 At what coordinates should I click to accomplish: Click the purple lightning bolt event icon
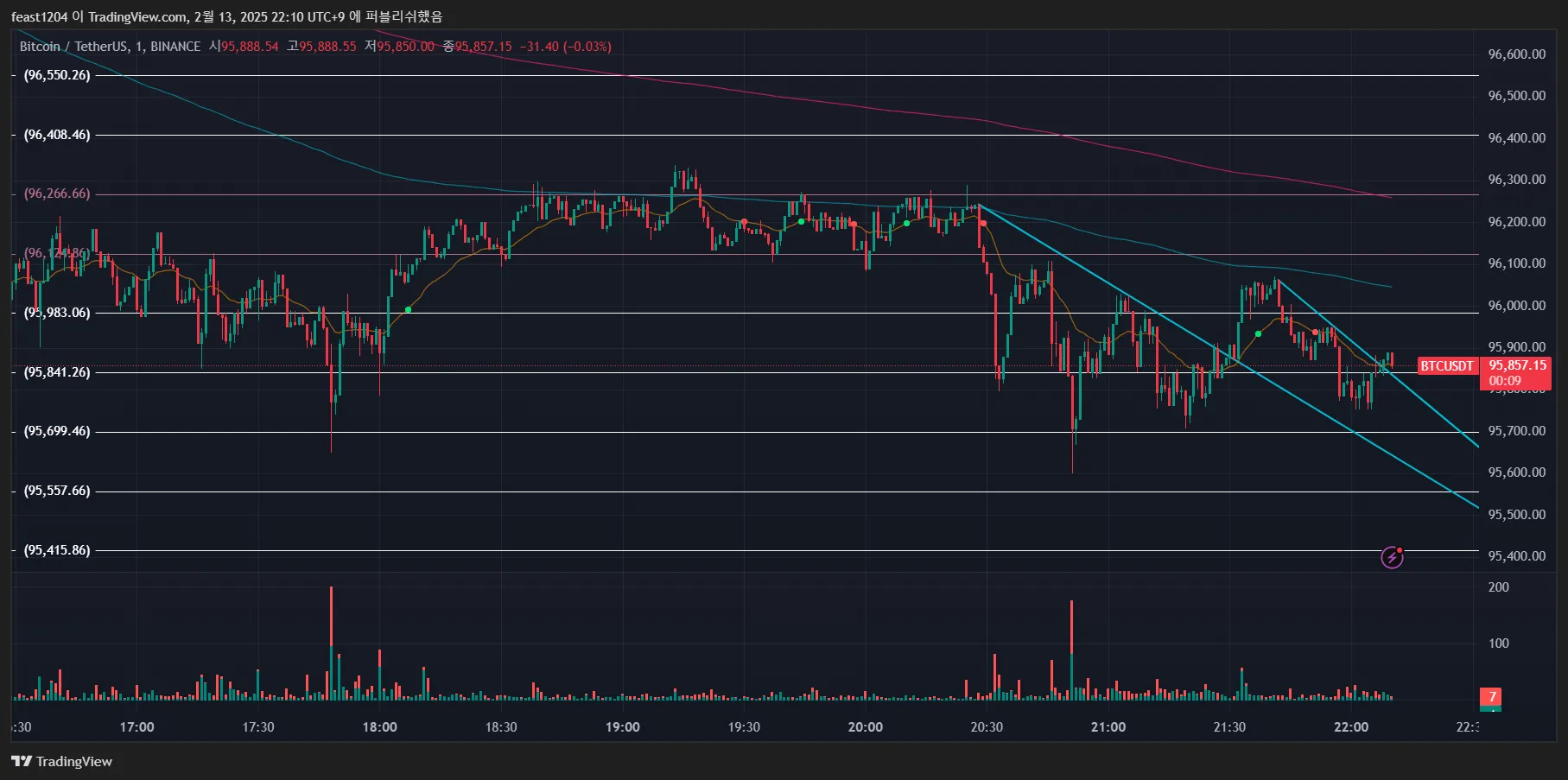[1392, 557]
